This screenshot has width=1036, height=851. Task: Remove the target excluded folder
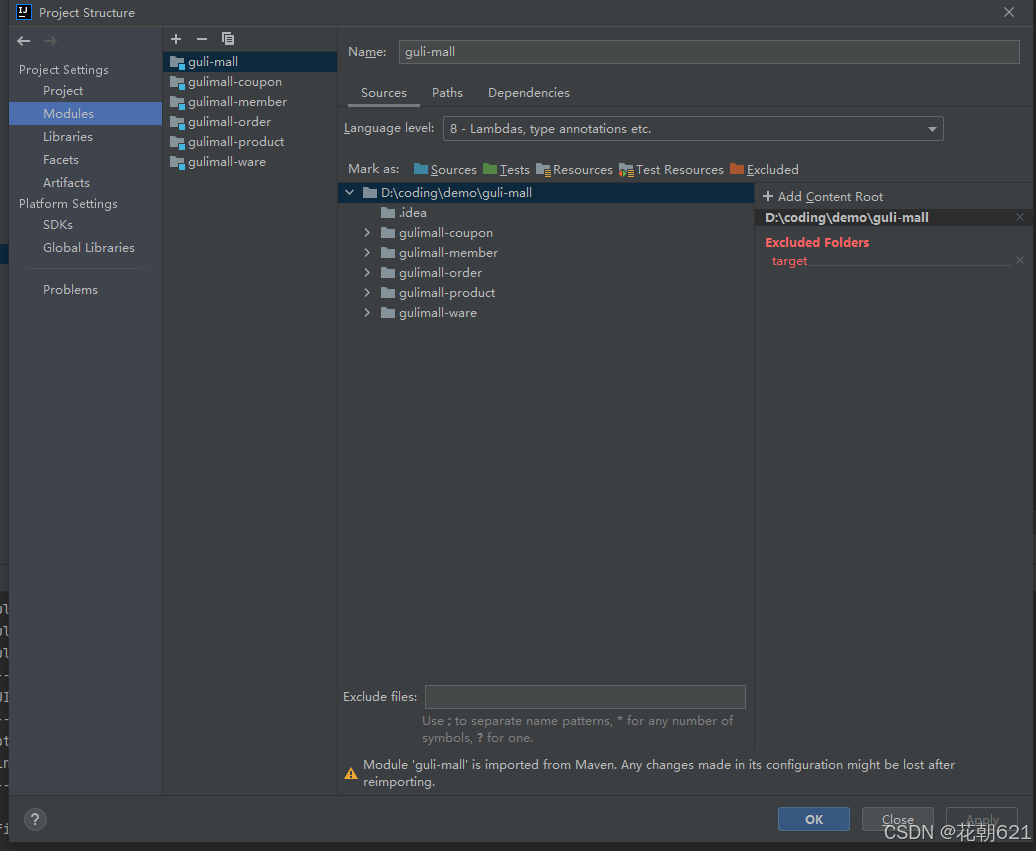(1019, 260)
